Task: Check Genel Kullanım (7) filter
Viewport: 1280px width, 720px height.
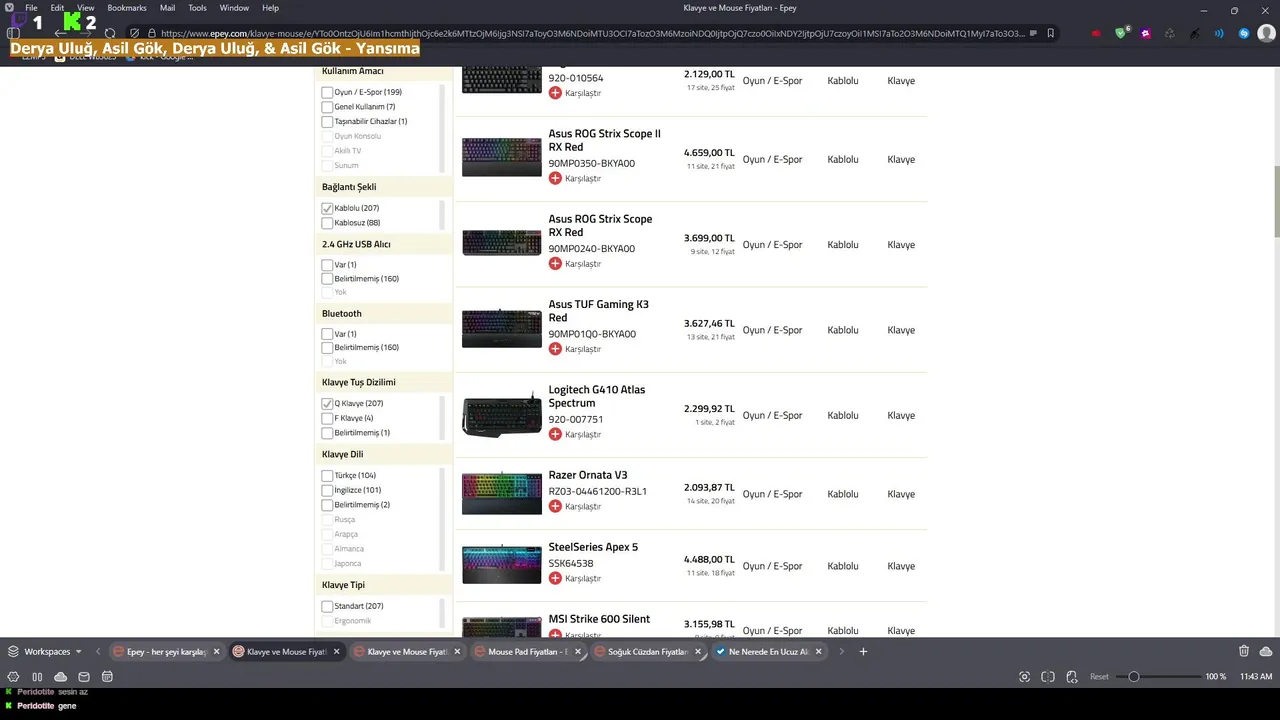Action: click(x=327, y=107)
